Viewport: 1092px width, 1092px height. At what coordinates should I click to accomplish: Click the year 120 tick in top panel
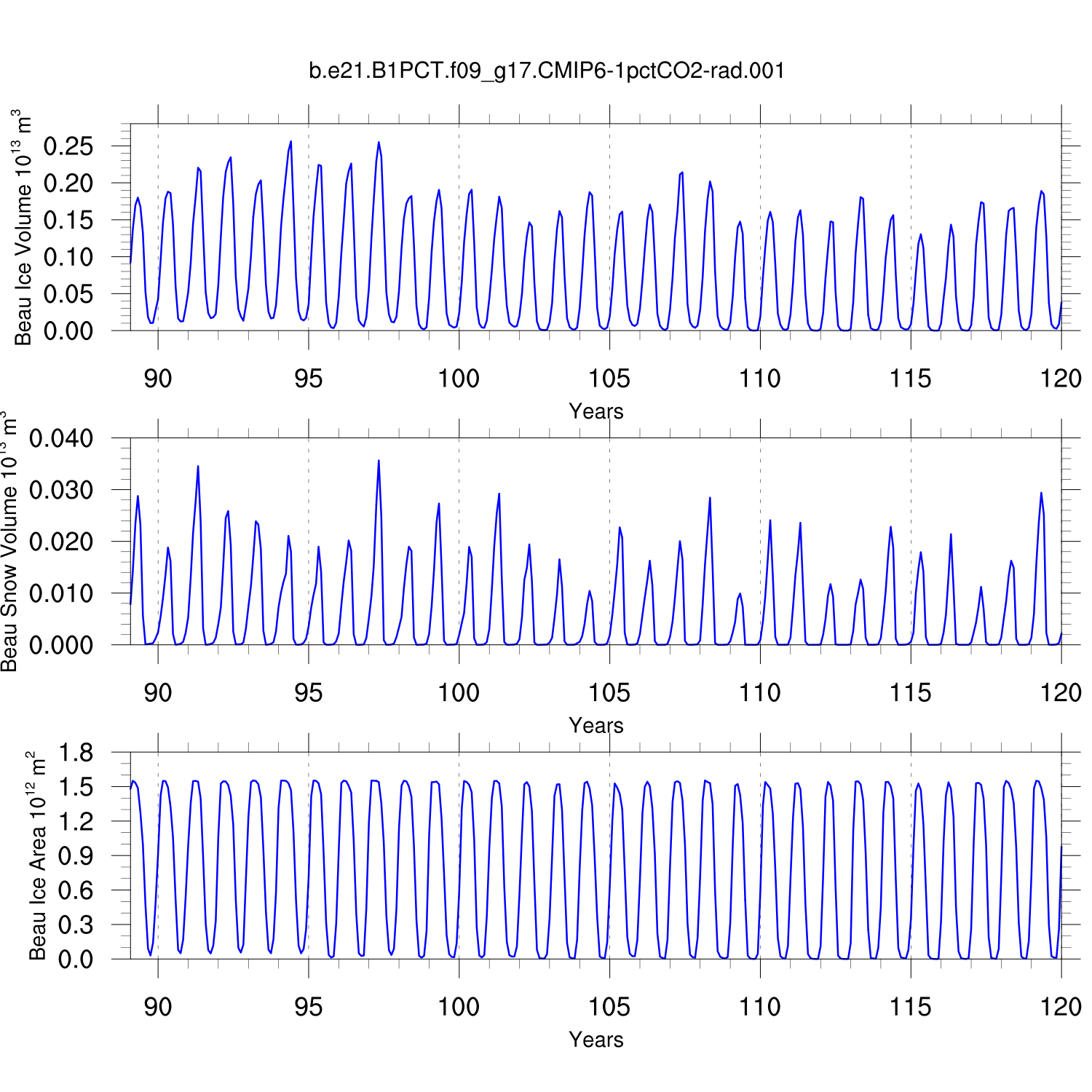click(x=1061, y=379)
